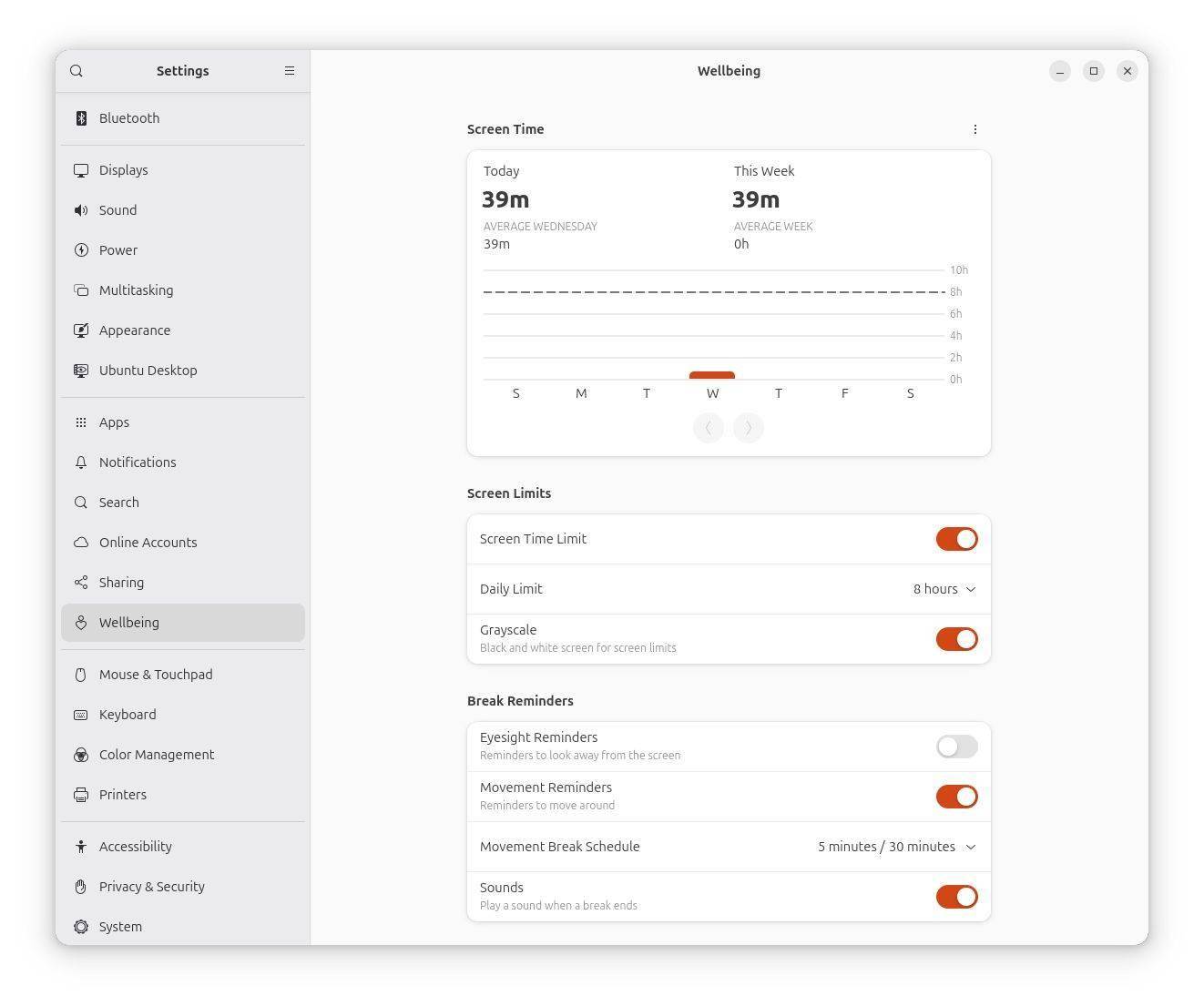Click 'Reminders to look away from the screen'
Screen dimensions: 1204x1006
pyautogui.click(x=580, y=756)
